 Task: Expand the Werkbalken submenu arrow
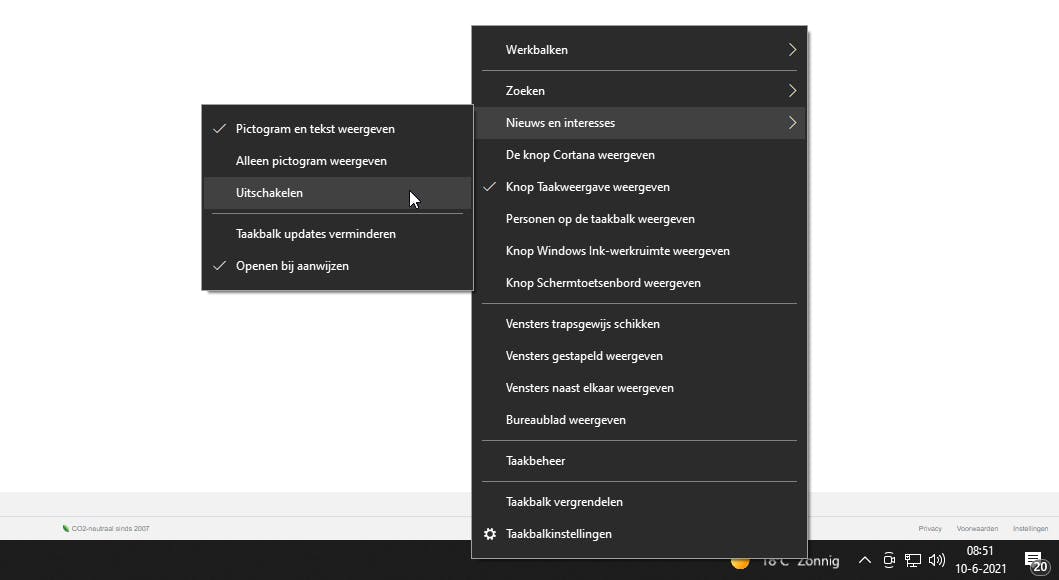(x=792, y=50)
